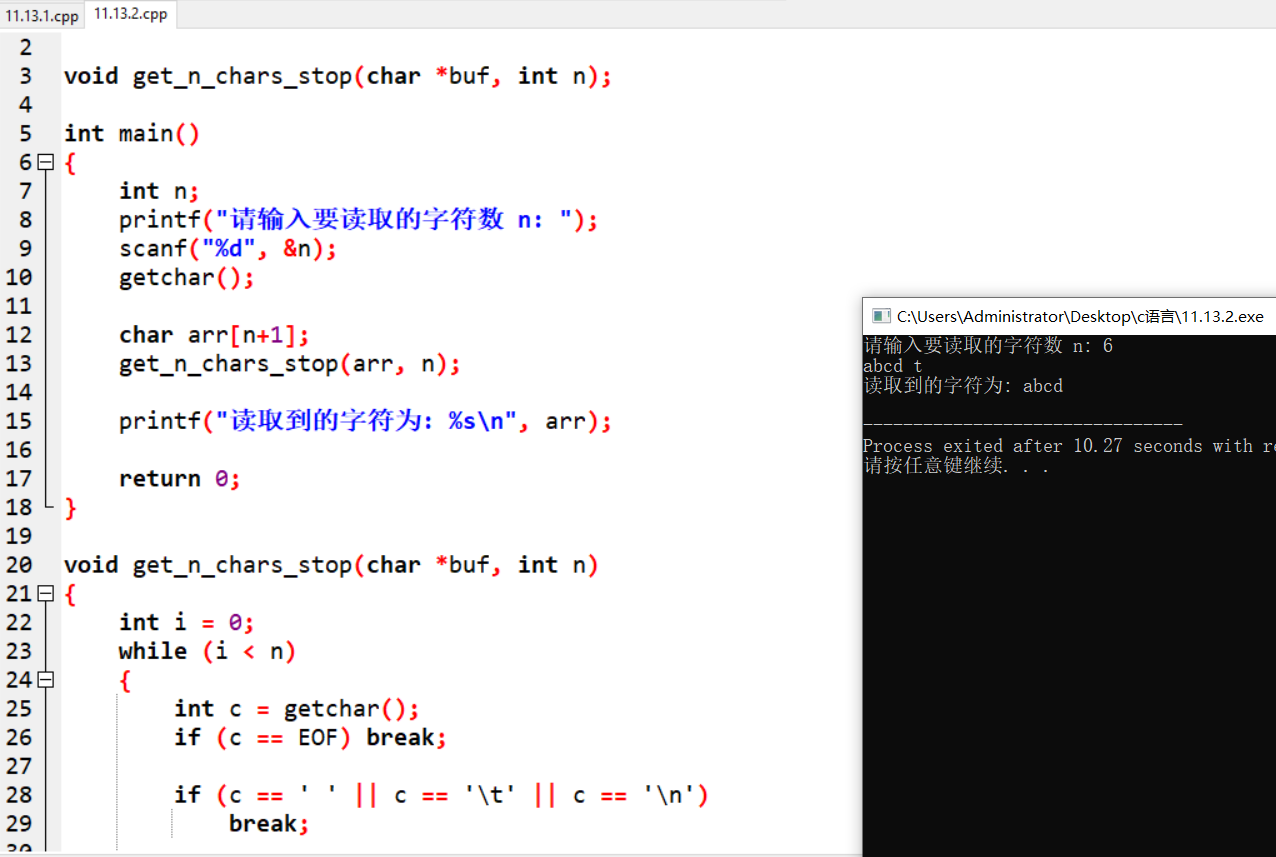Click the 'int main()' declaration

[132, 134]
